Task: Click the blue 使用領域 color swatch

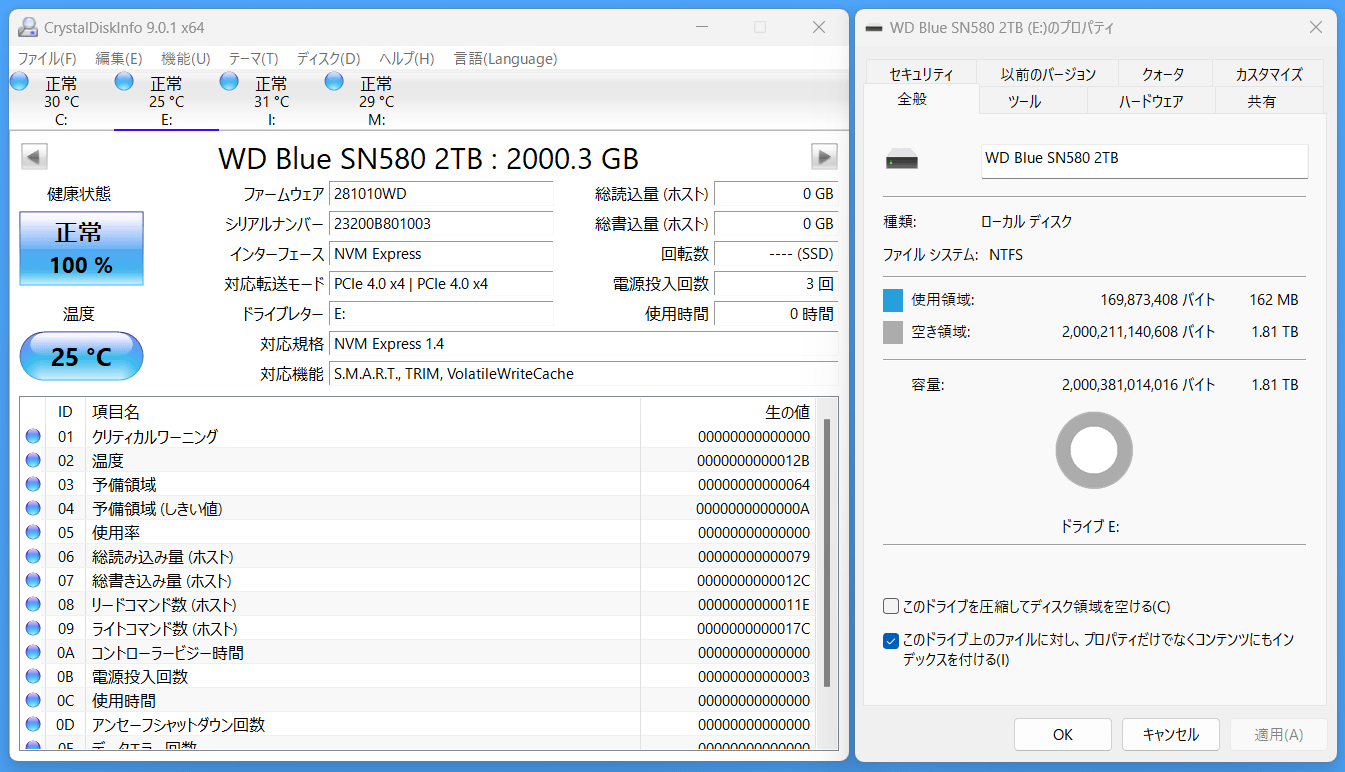Action: point(893,300)
